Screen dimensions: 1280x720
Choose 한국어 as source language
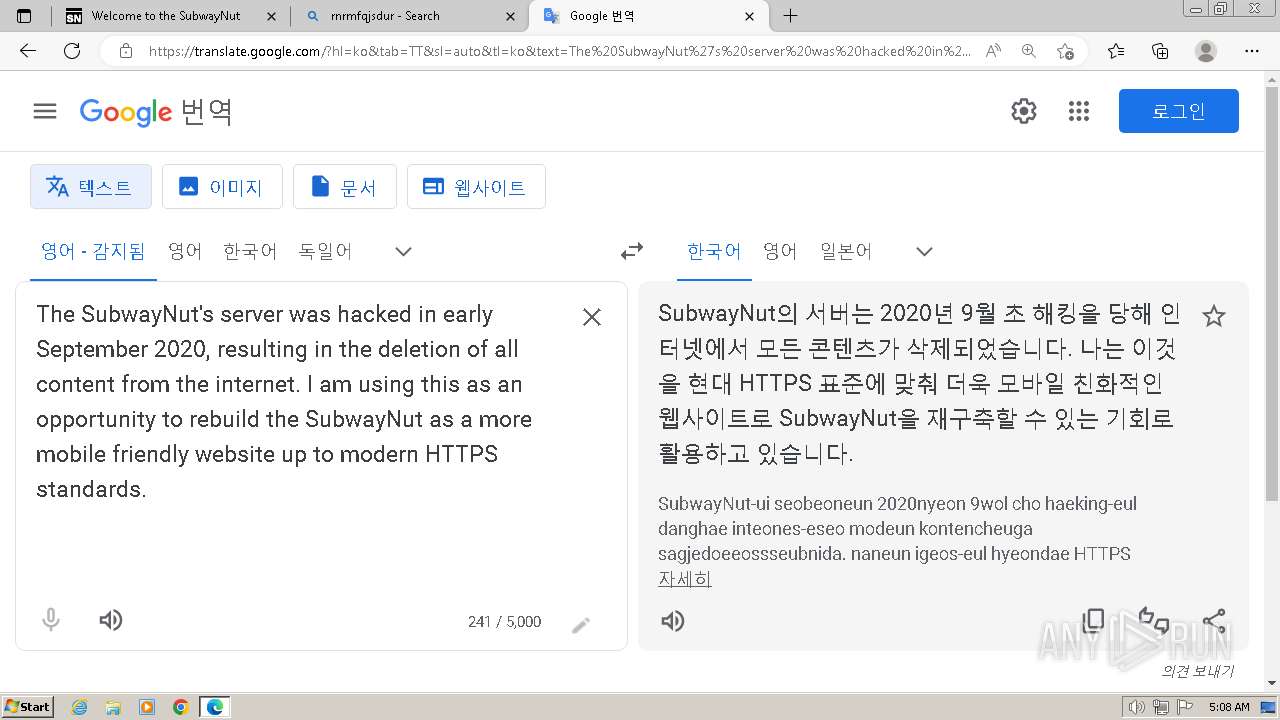[250, 251]
